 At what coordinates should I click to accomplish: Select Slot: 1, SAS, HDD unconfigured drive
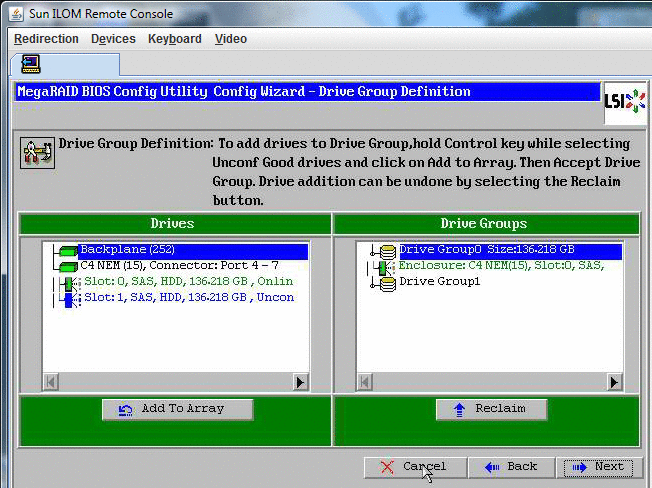pos(189,297)
